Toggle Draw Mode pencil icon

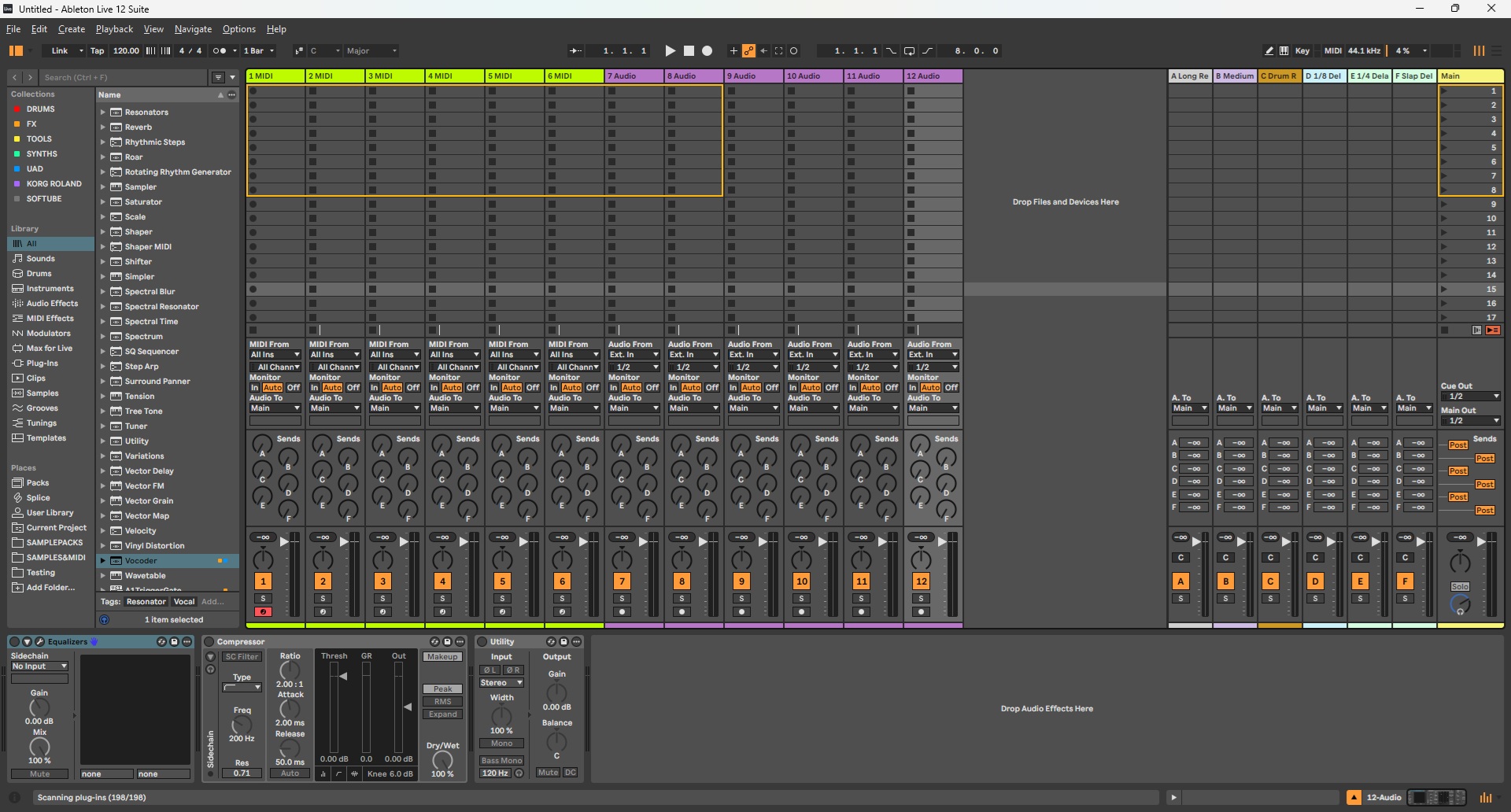1269,50
